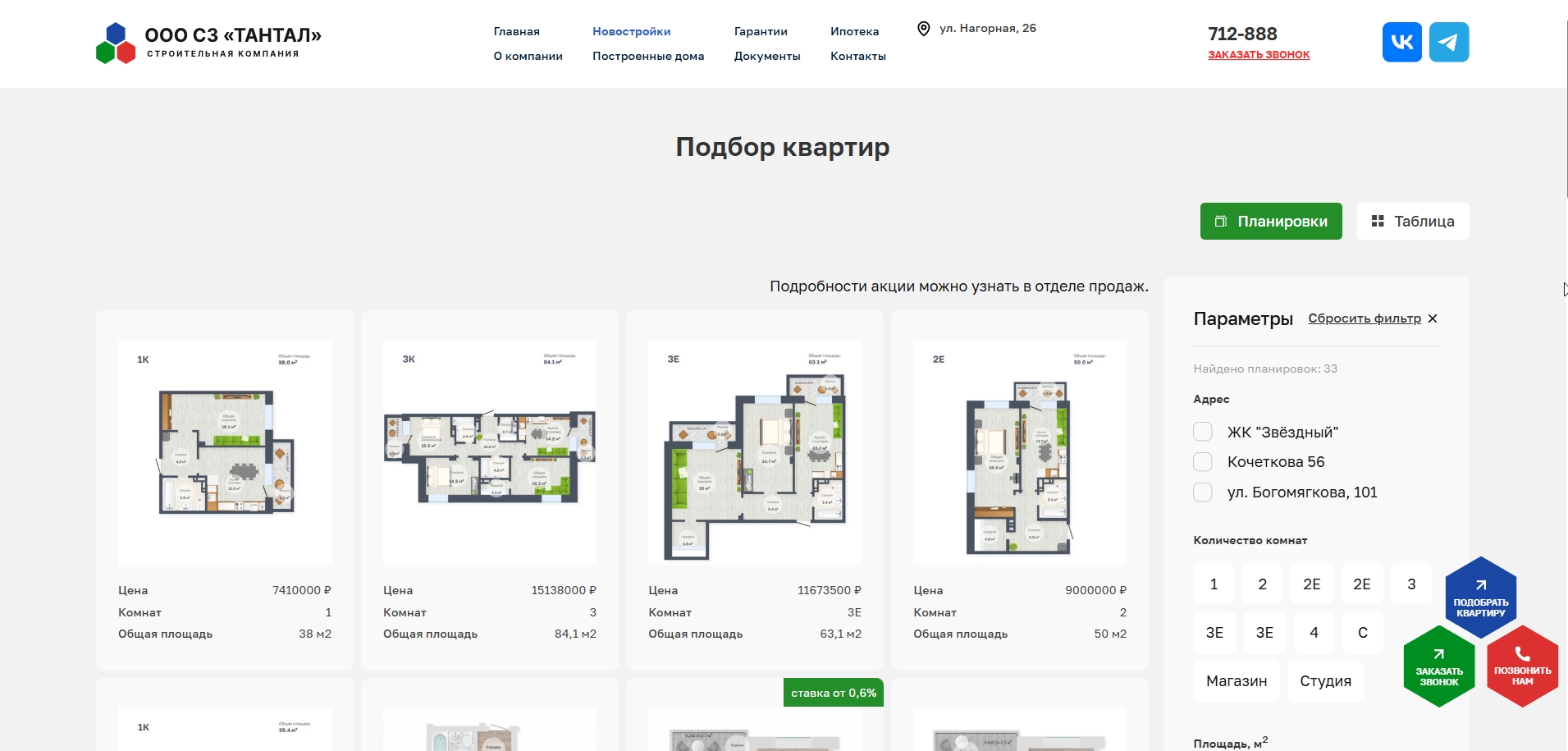This screenshot has width=1568, height=751.
Task: Open the 3К floor plan thumbnail for 84.1 m²
Action: point(490,451)
